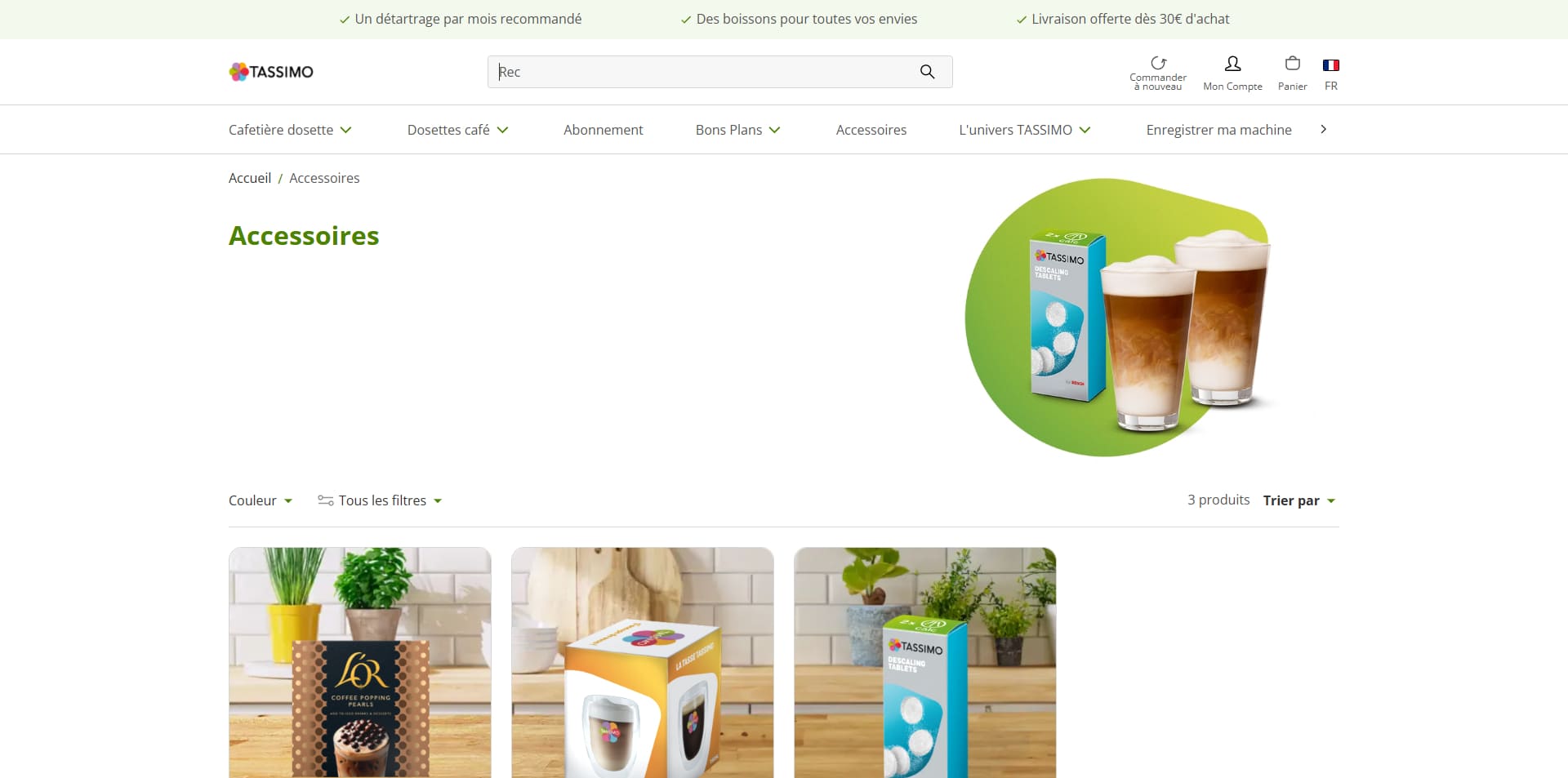Screen dimensions: 1568x778
Task: Expand the Dosettes café menu
Action: pyautogui.click(x=457, y=130)
